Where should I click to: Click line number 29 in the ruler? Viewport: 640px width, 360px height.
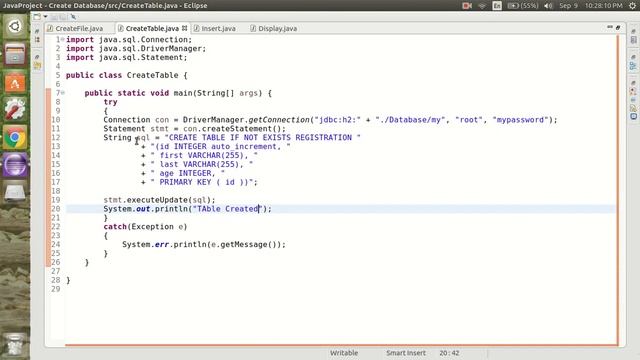[56, 289]
